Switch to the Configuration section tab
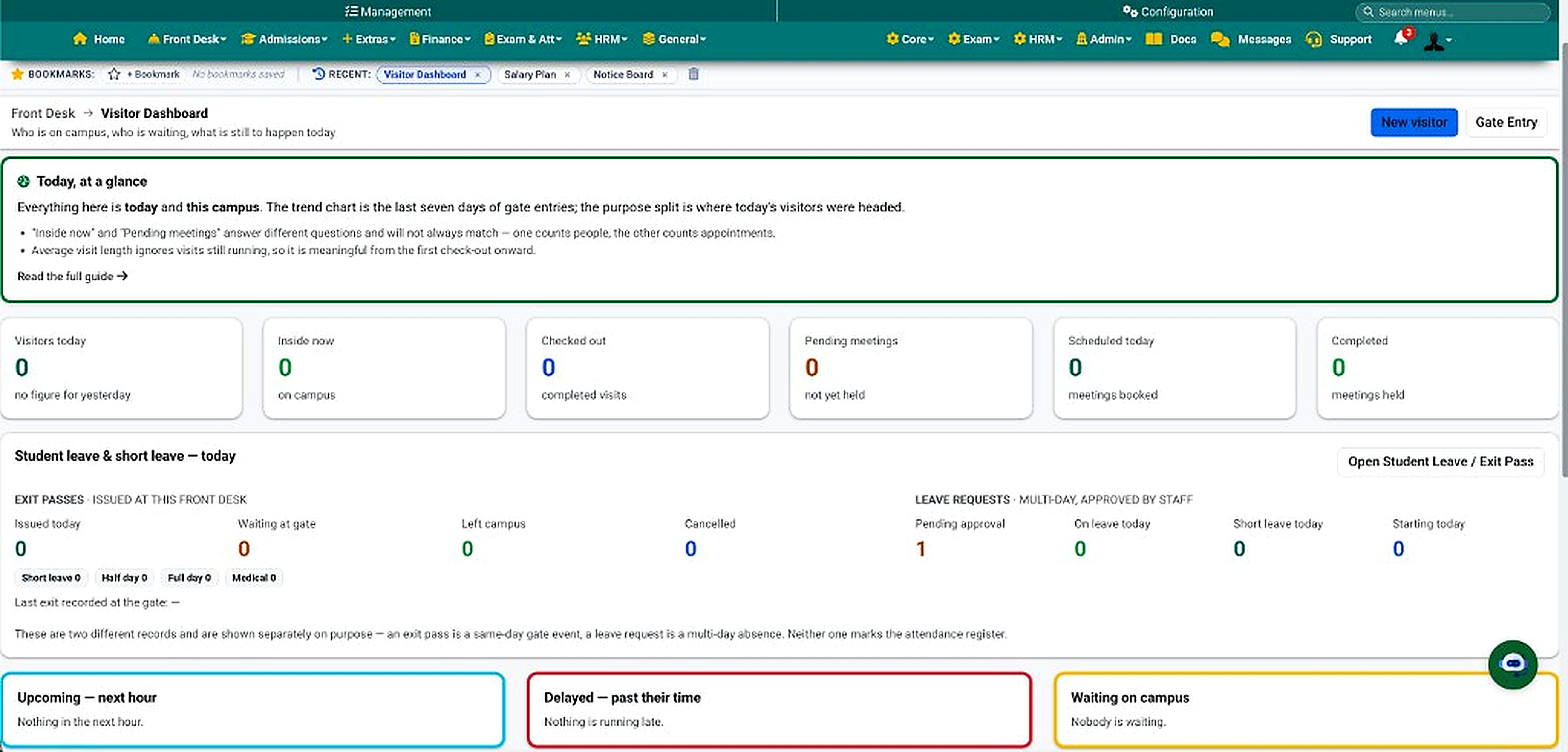 [1167, 11]
